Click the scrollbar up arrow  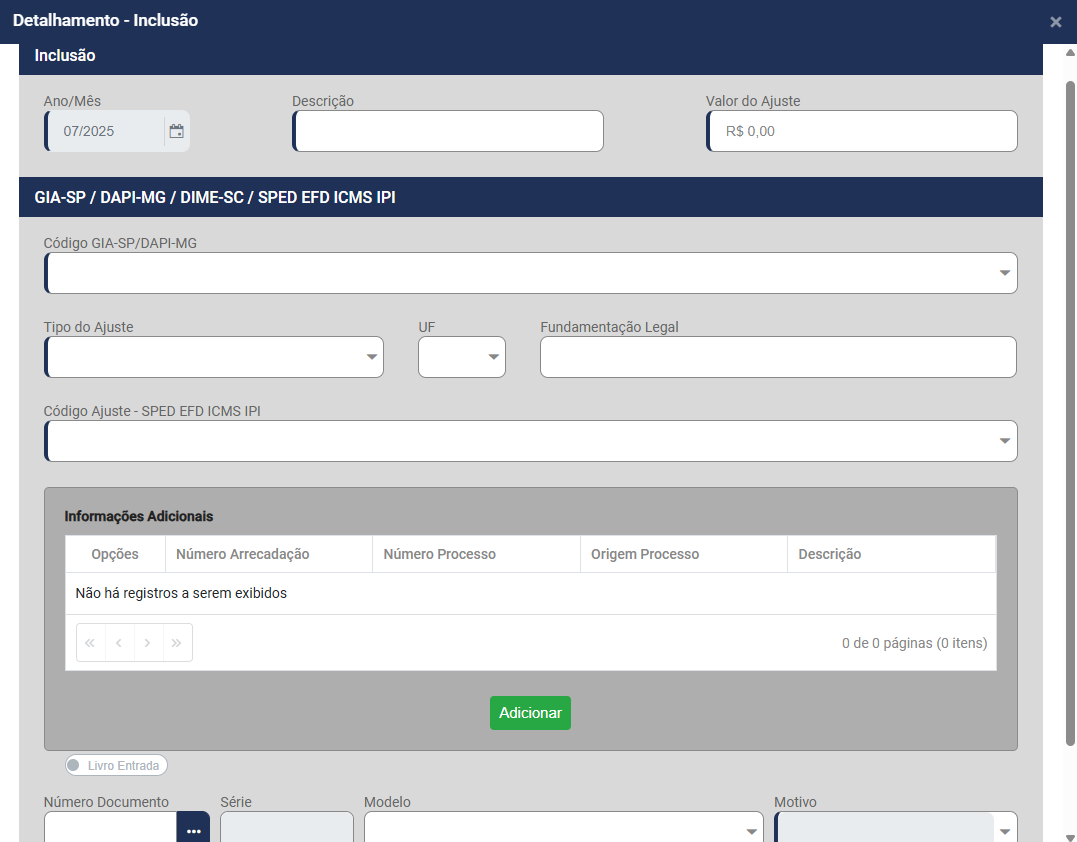click(1070, 52)
